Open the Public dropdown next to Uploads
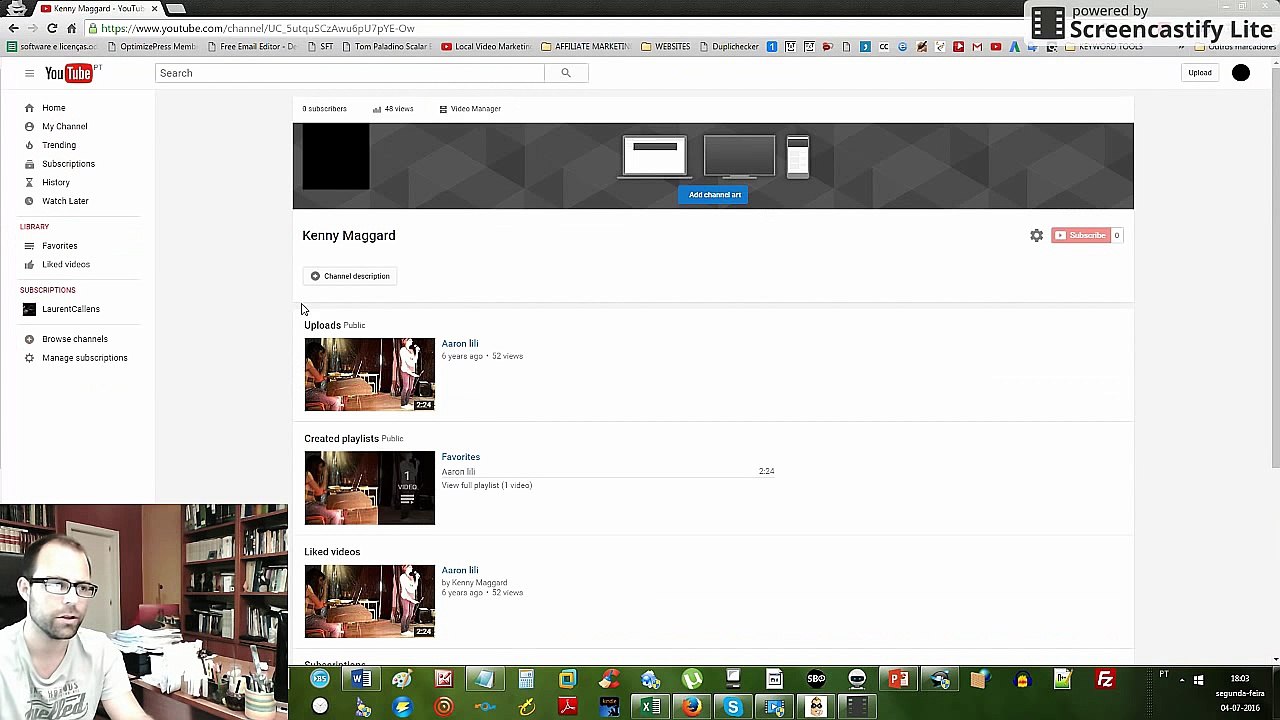Viewport: 1280px width, 720px height. tap(354, 325)
